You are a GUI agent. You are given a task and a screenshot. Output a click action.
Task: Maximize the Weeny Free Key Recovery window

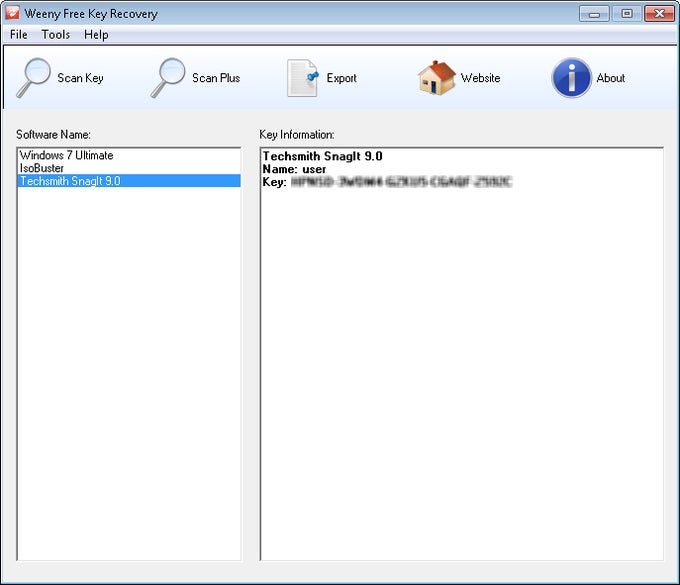coord(627,14)
